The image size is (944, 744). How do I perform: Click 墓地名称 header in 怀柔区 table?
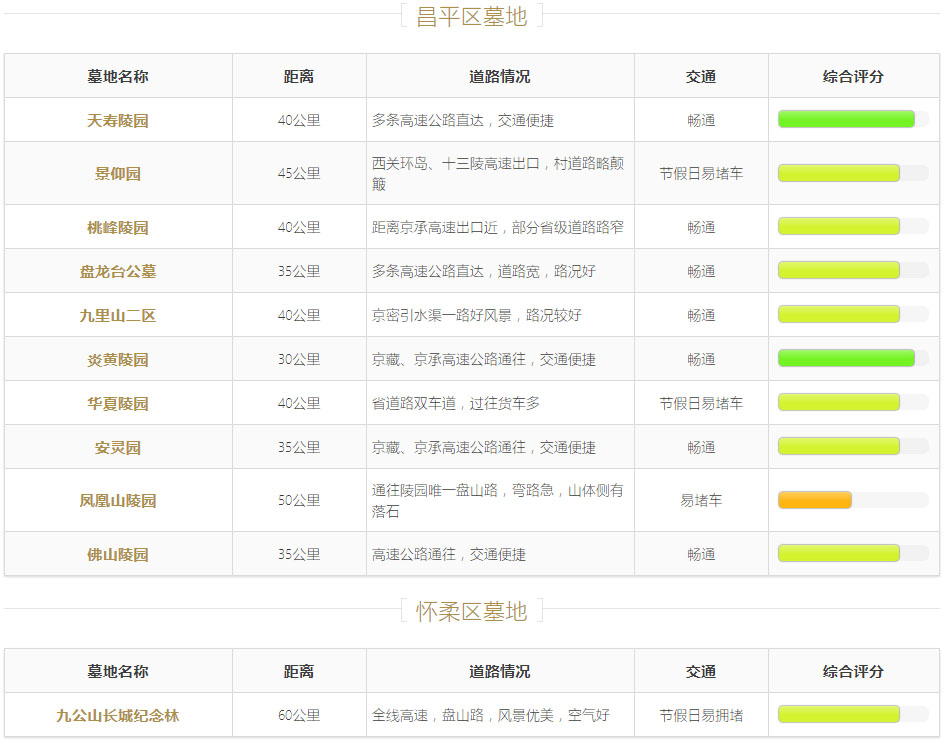click(x=117, y=671)
